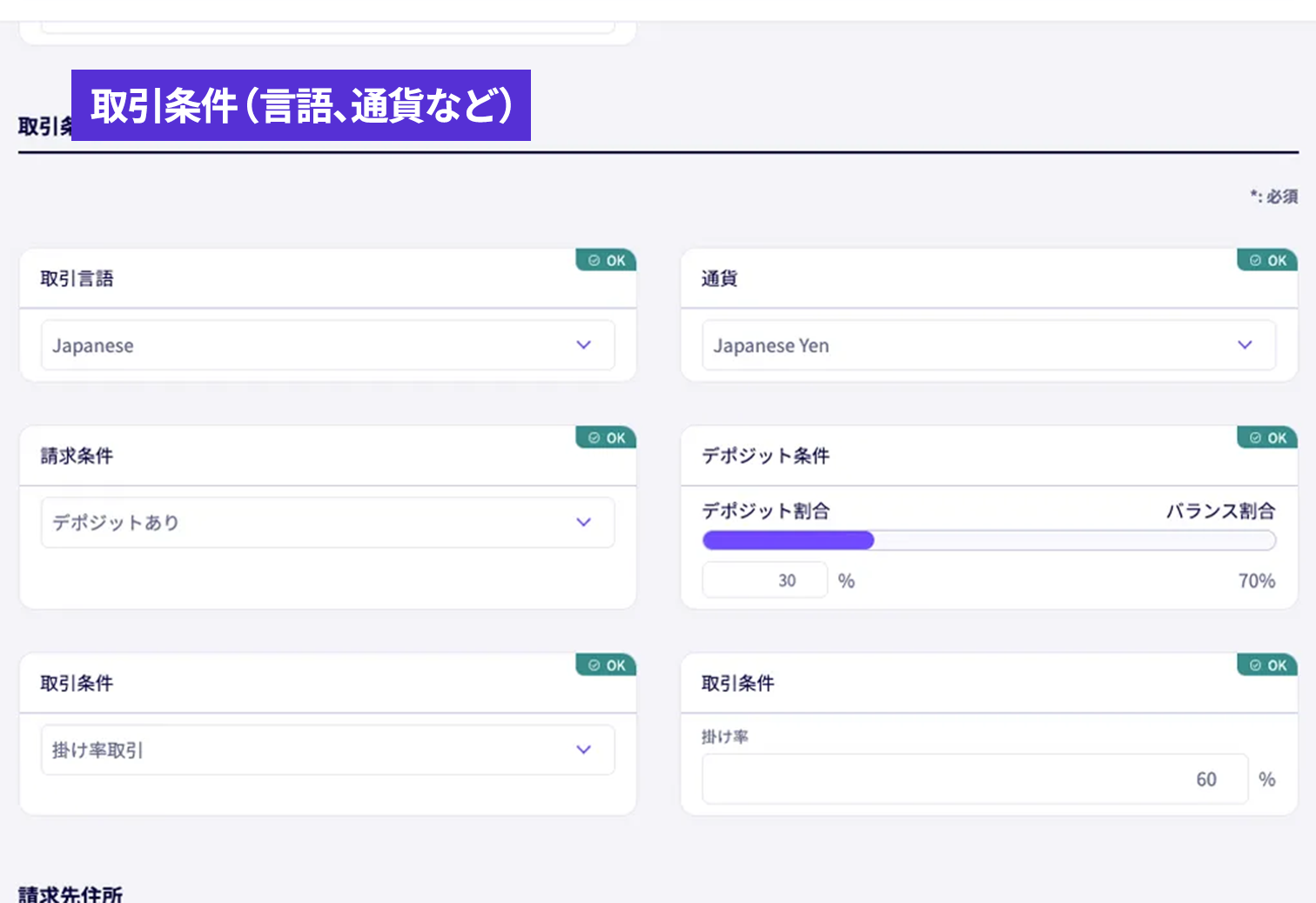The width and height of the screenshot is (1316, 903).
Task: Open the 請求条件 デポジットあり dropdown
Action: tap(327, 522)
